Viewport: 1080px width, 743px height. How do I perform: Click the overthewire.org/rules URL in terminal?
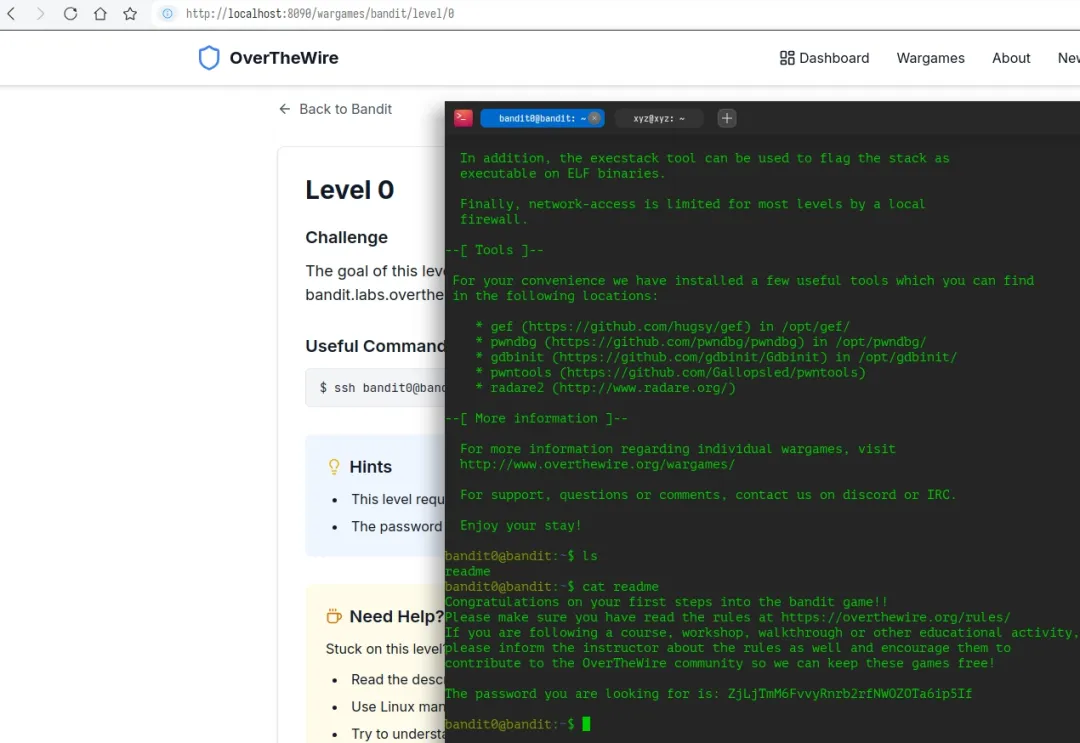click(x=895, y=617)
